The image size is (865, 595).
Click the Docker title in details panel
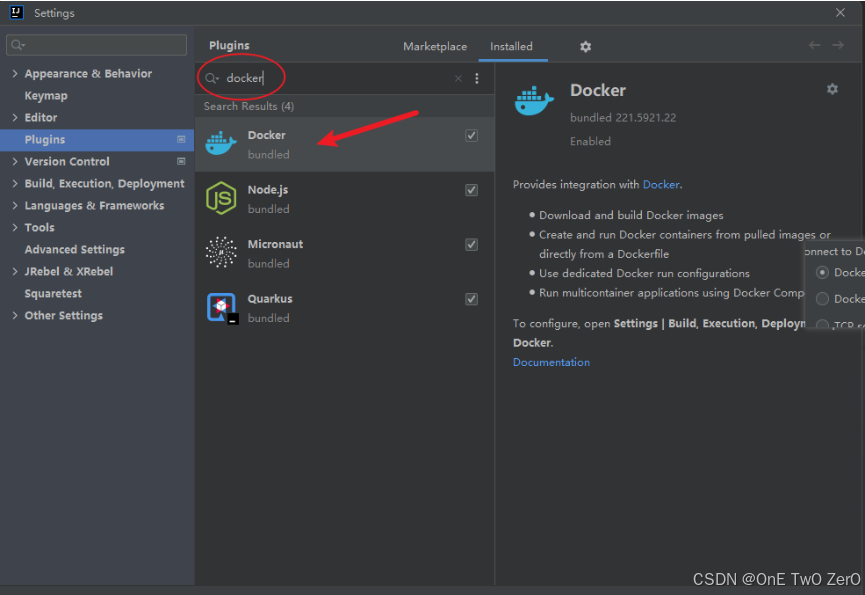[598, 90]
